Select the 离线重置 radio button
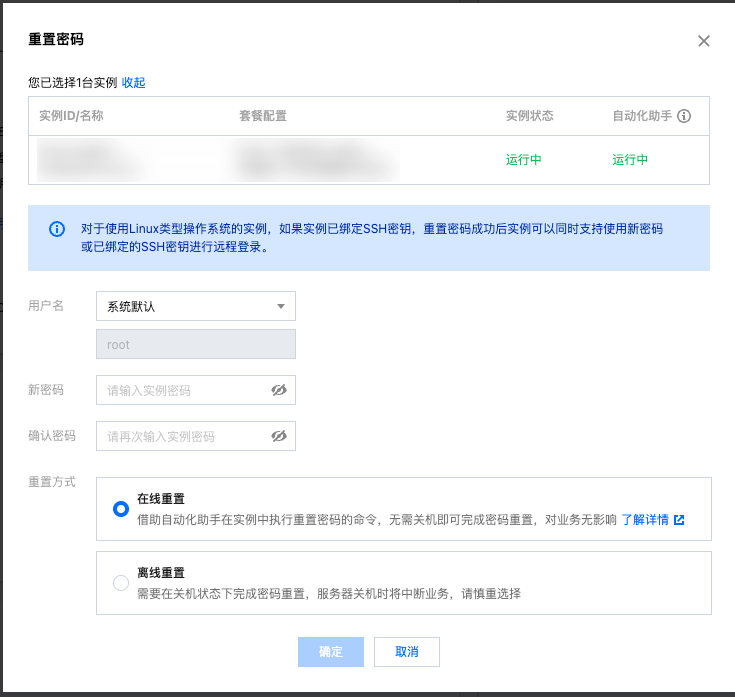The height and width of the screenshot is (697, 735). click(x=121, y=583)
